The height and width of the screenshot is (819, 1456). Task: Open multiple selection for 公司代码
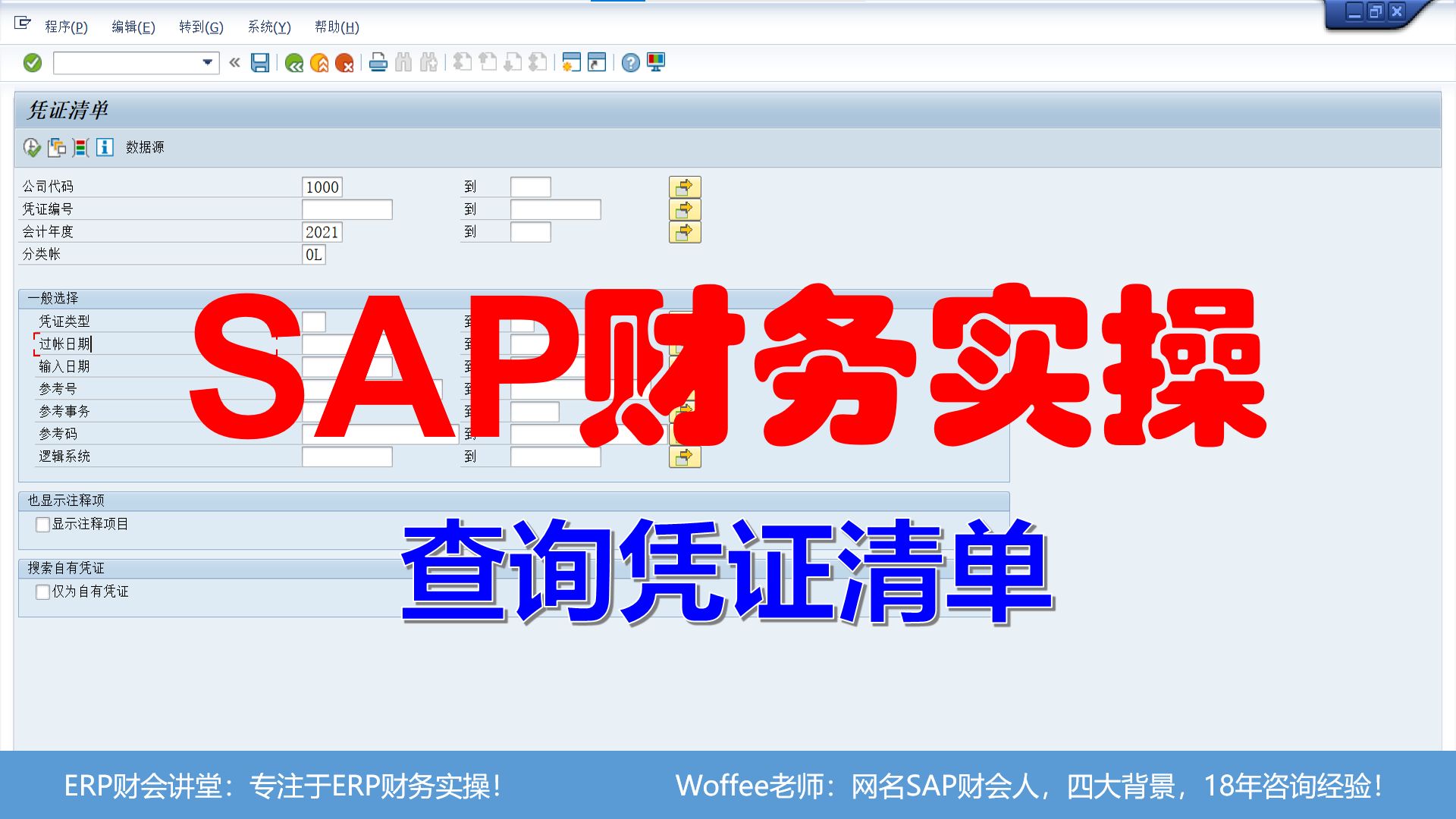click(685, 187)
